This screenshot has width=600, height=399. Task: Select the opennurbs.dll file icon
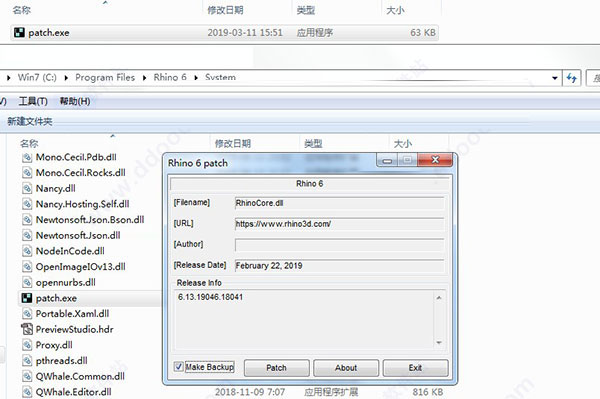click(x=27, y=283)
